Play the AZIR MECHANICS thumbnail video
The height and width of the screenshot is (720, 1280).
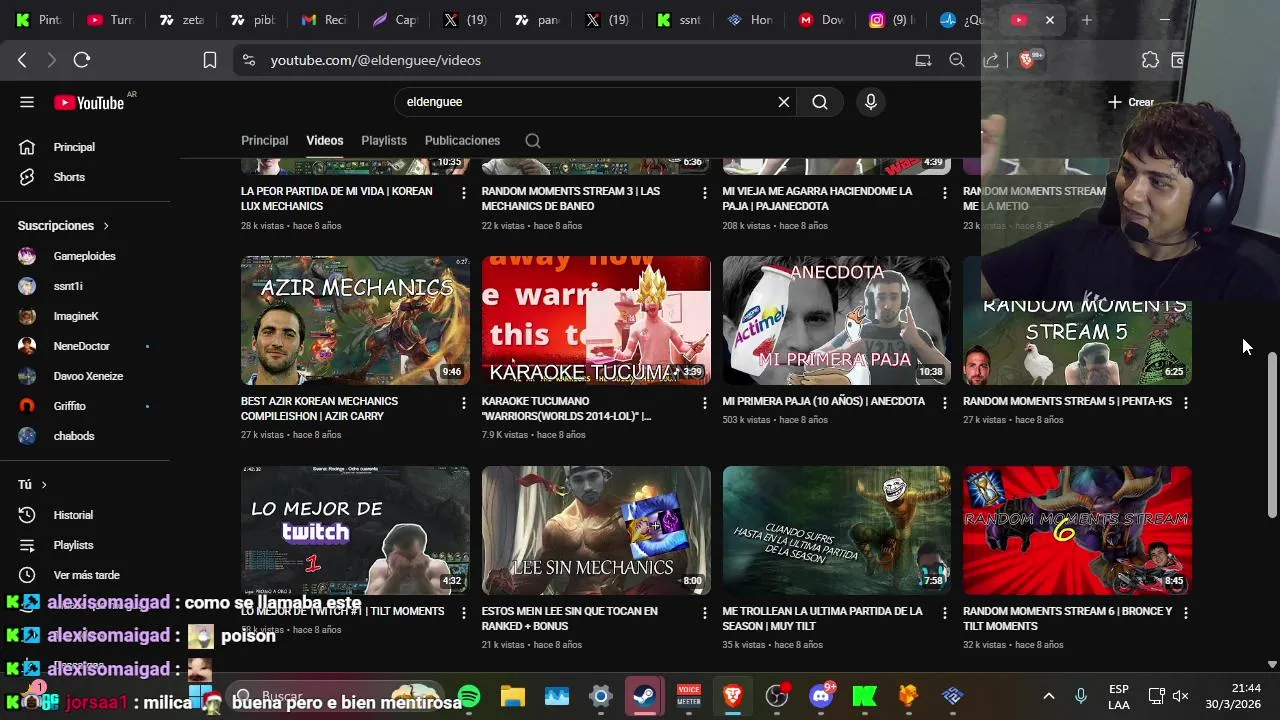[355, 320]
